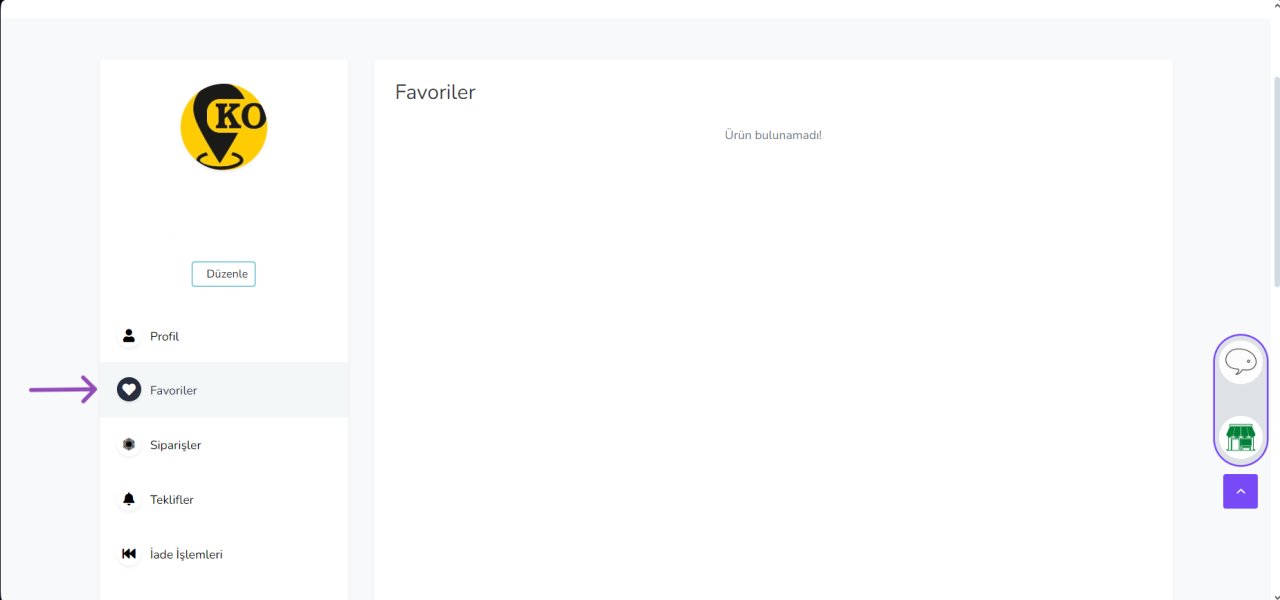
Task: Click the Teklifler bell icon
Action: pyautogui.click(x=129, y=499)
